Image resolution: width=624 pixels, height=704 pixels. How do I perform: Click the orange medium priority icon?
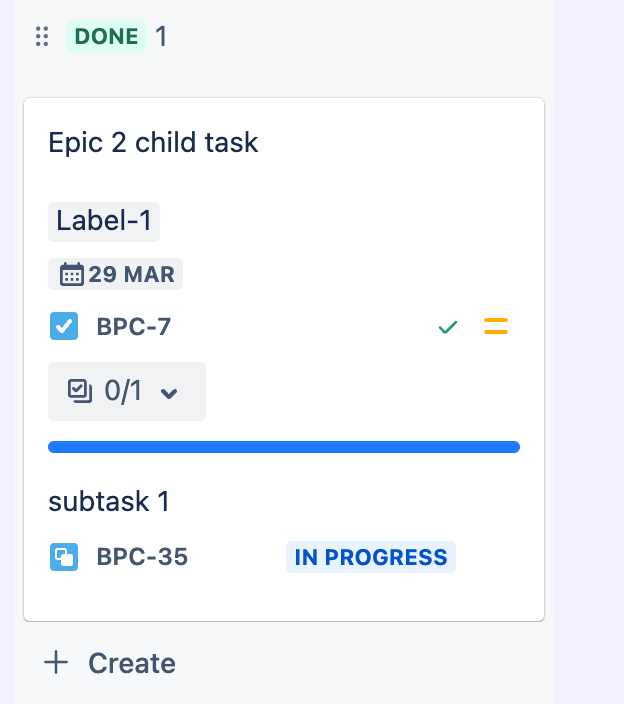(x=496, y=326)
